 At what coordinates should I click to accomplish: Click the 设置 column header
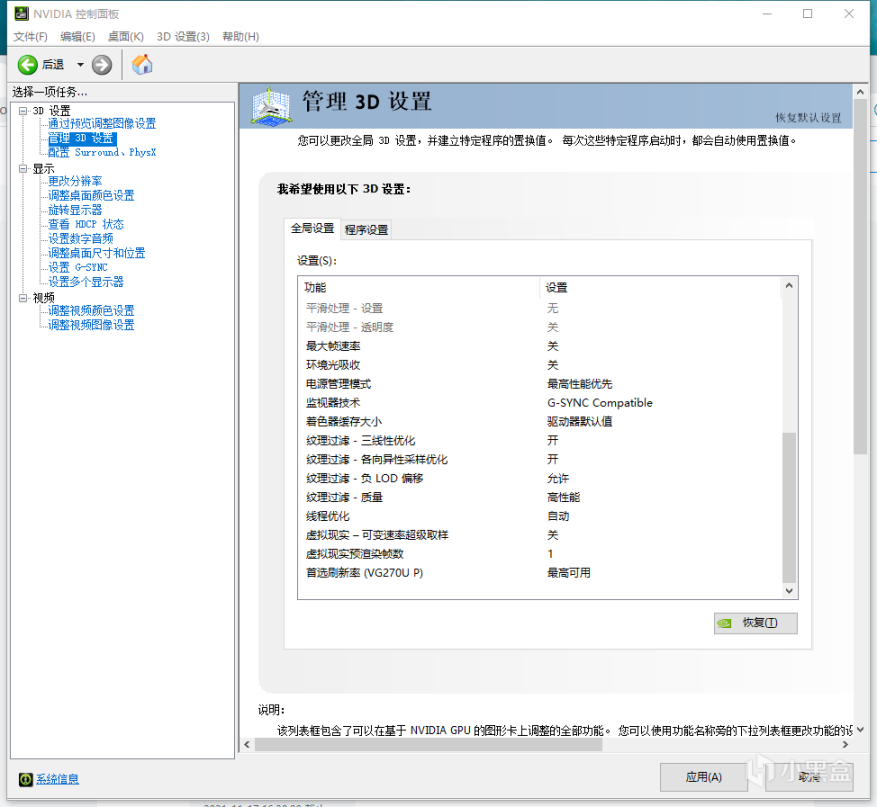point(661,287)
